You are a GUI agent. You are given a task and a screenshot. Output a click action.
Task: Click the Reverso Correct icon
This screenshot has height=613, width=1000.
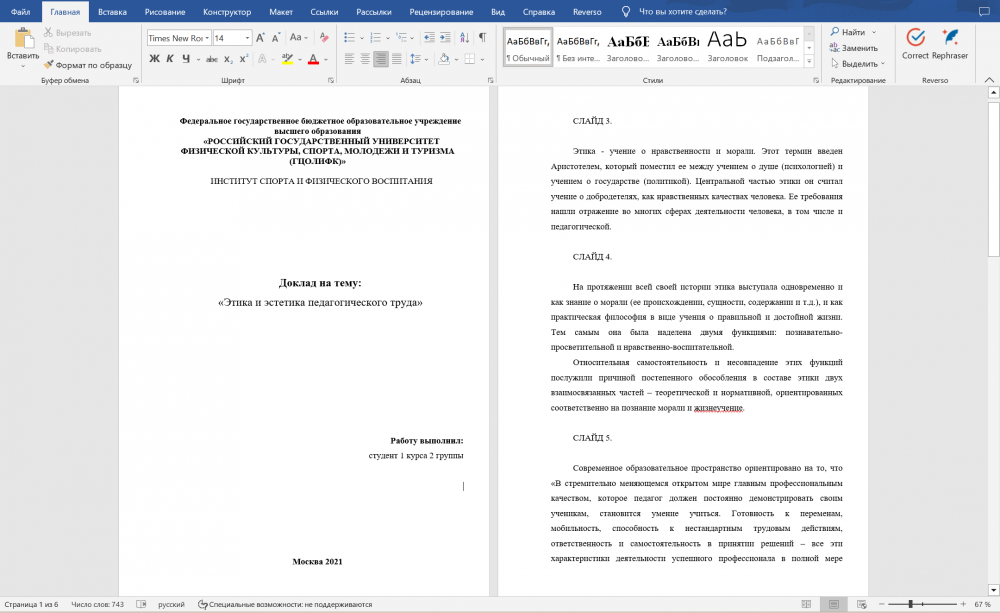[x=915, y=44]
